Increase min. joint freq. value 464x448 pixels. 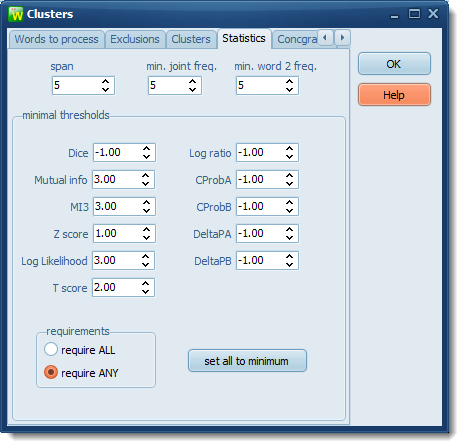(x=192, y=81)
